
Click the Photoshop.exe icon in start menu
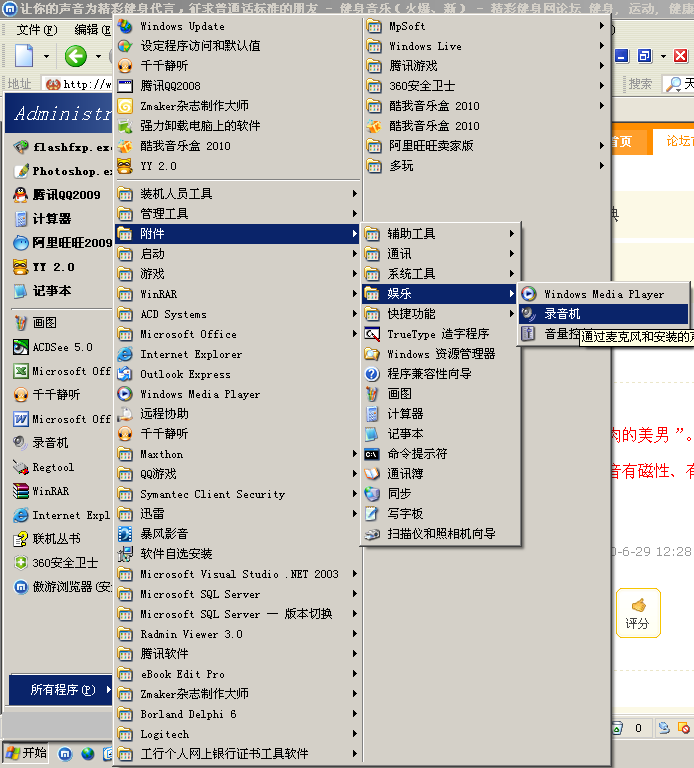pyautogui.click(x=21, y=171)
